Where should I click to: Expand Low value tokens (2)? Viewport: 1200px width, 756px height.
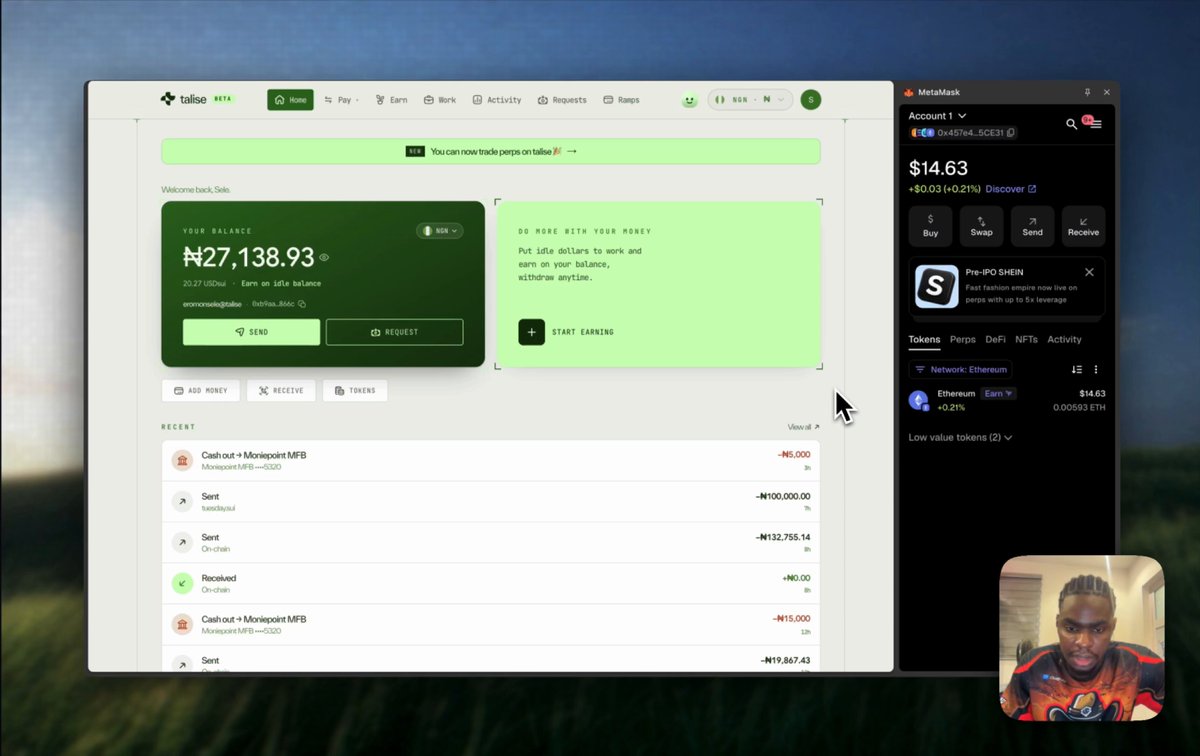pos(960,438)
